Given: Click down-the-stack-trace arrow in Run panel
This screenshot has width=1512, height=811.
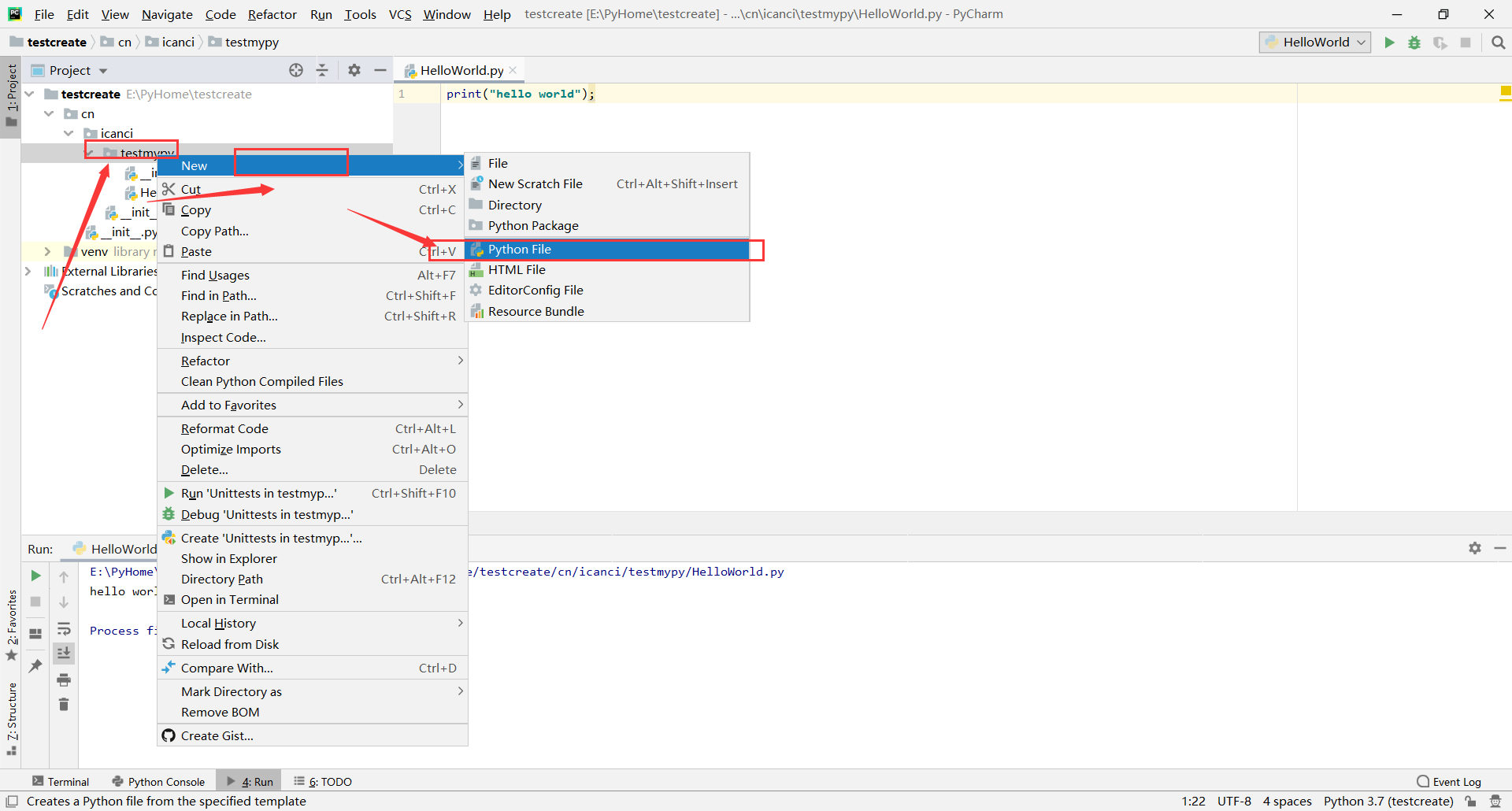Looking at the screenshot, I should click(64, 602).
